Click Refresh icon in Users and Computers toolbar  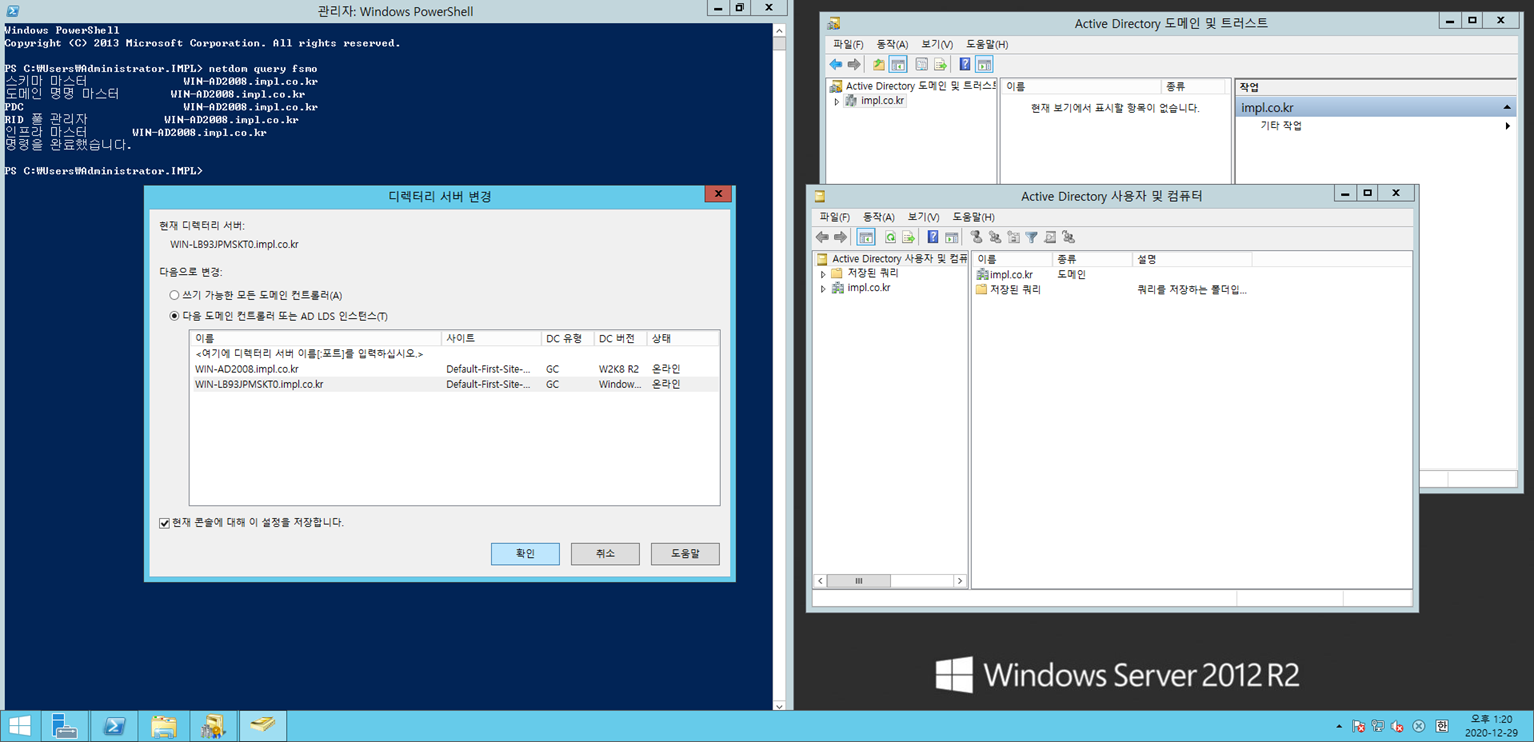click(x=890, y=237)
